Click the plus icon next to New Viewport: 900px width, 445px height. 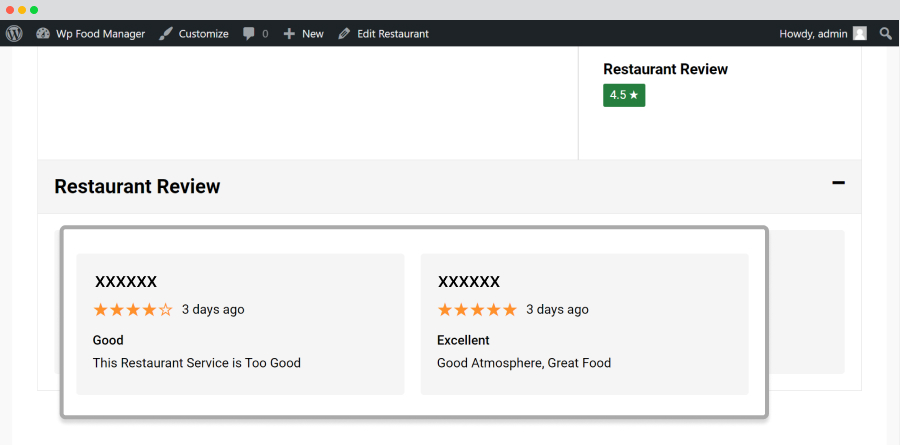tap(289, 34)
